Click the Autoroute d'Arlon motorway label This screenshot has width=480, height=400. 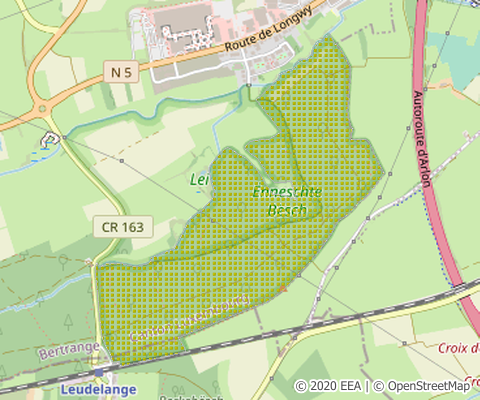pyautogui.click(x=422, y=139)
